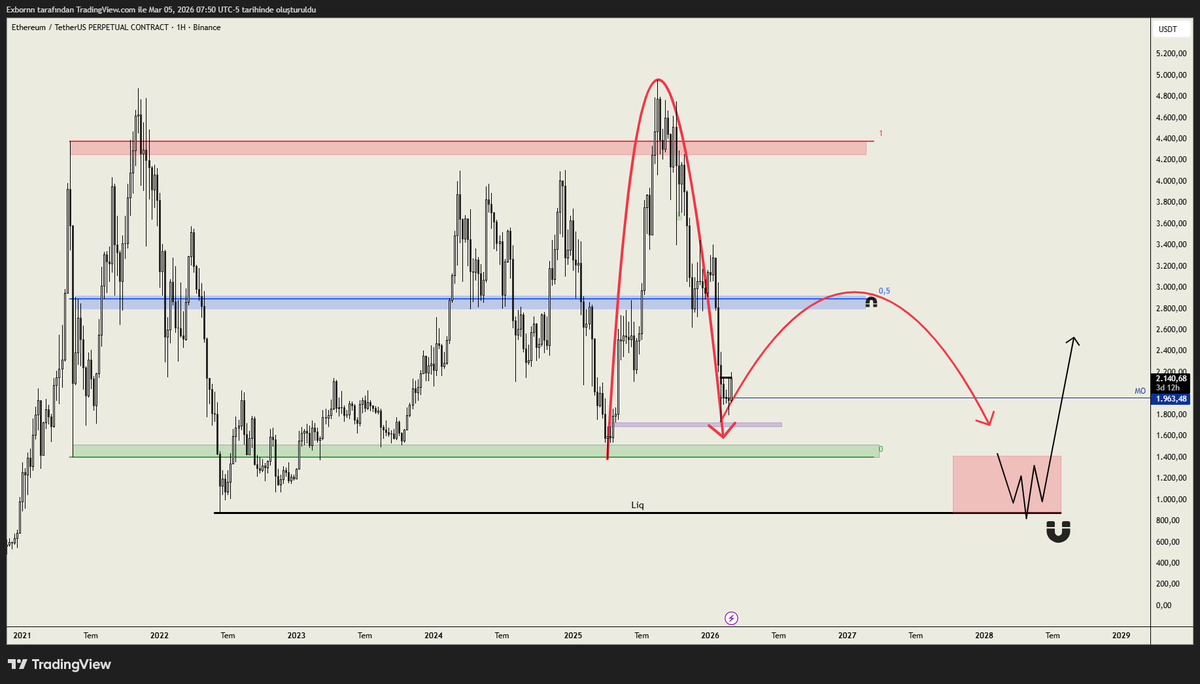
Task: Click the 5.200,00 price axis label
Action: 1171,54
